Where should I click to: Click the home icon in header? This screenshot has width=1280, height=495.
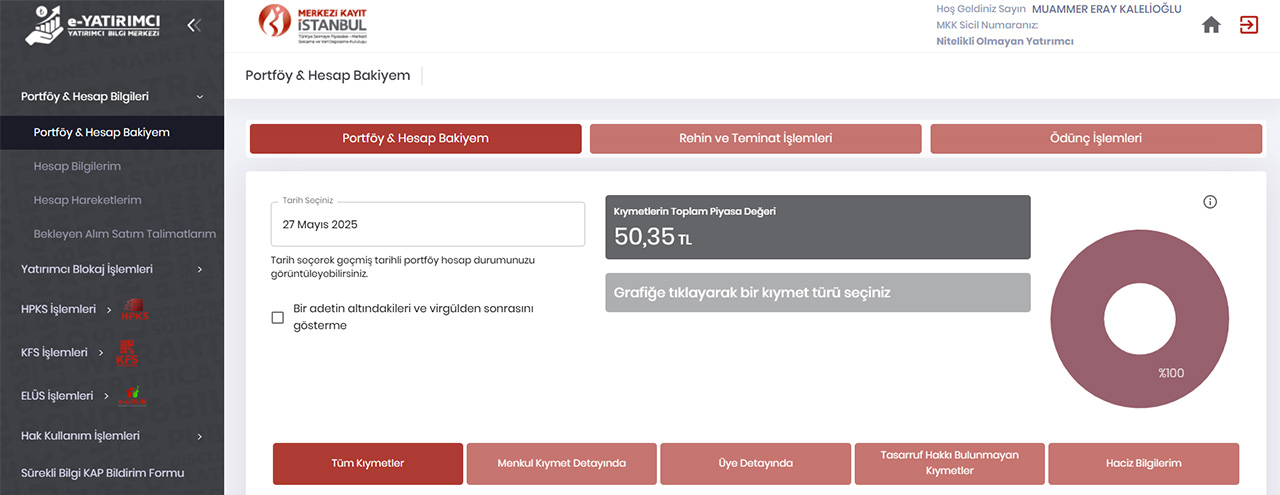[1211, 26]
